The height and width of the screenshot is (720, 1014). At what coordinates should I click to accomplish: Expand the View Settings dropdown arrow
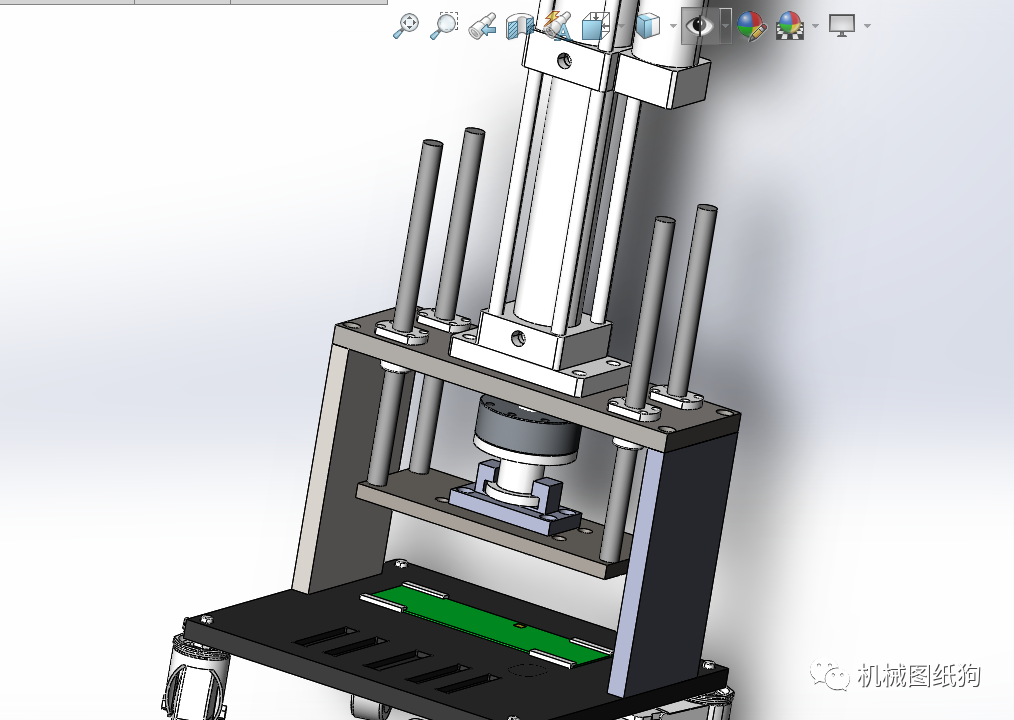(867, 26)
